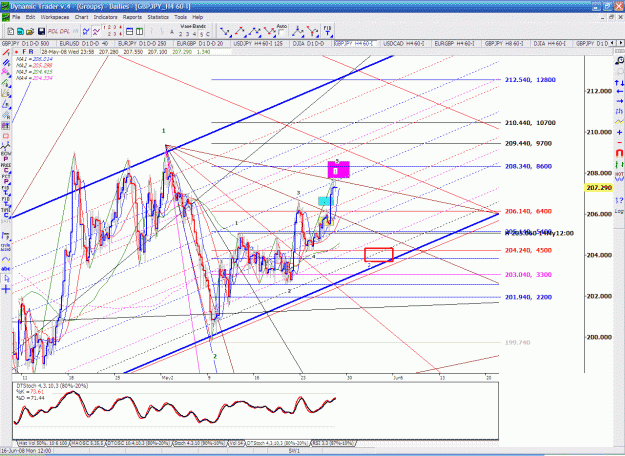Image resolution: width=625 pixels, height=456 pixels.
Task: Click the down three-point swing tool icon
Action: click(x=269, y=31)
